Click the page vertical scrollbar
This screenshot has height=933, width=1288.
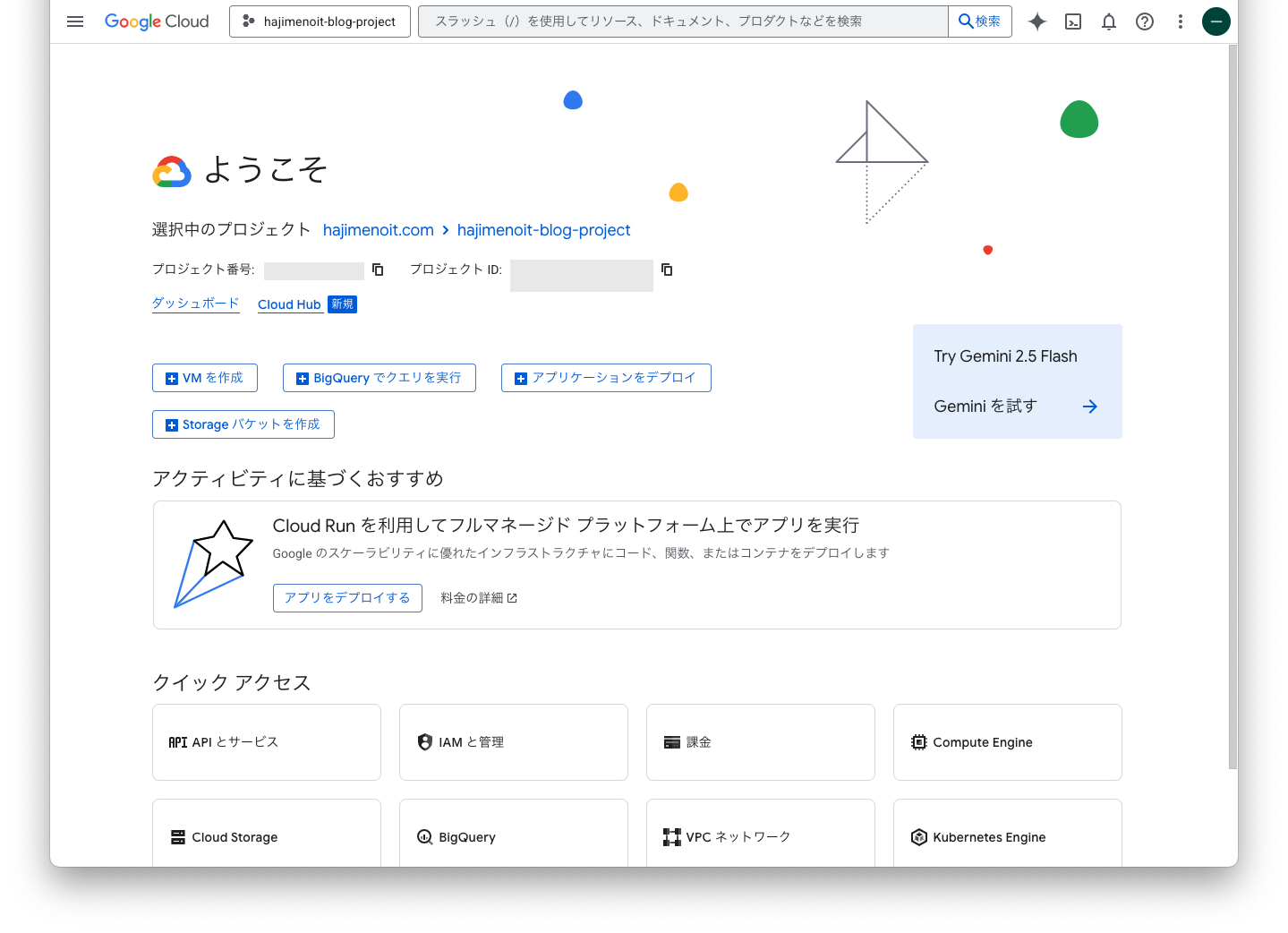pos(1233,407)
